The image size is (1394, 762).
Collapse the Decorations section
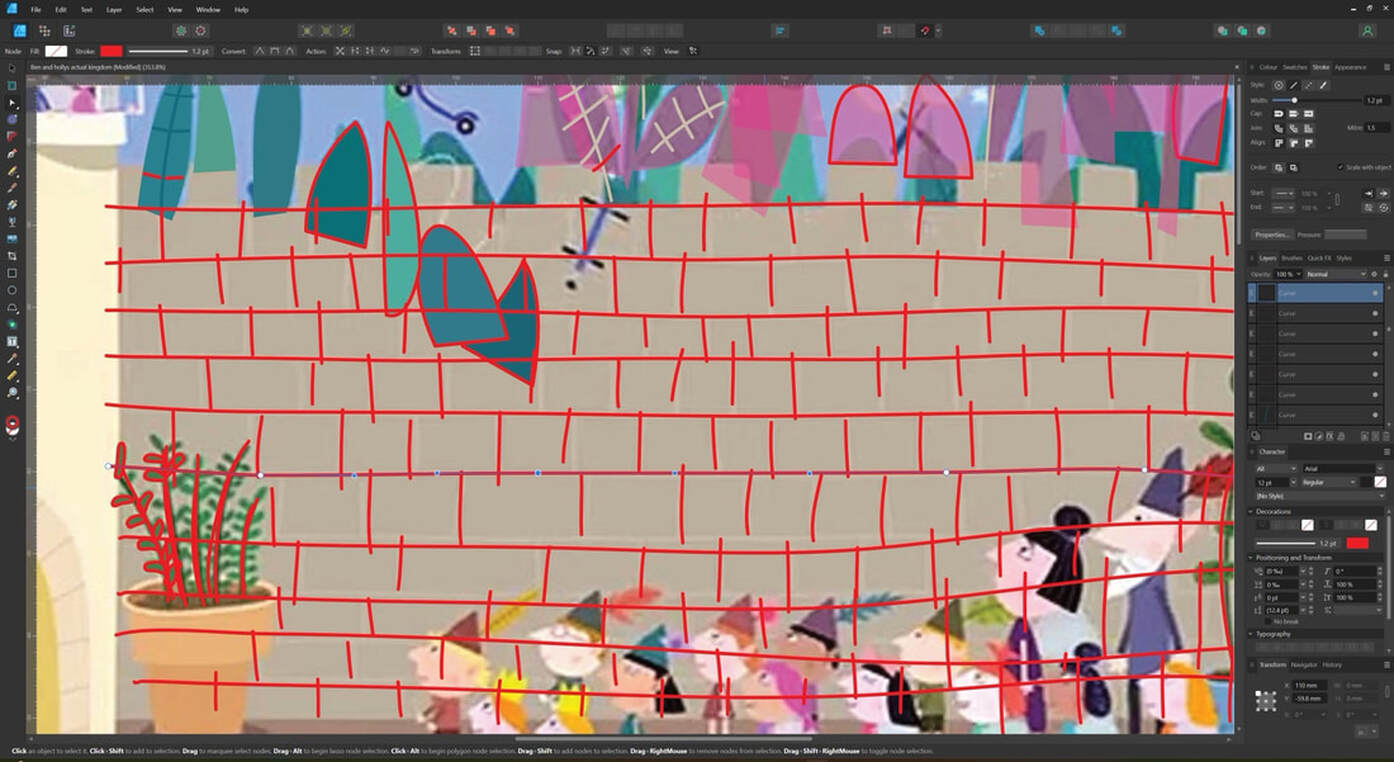coord(1252,511)
